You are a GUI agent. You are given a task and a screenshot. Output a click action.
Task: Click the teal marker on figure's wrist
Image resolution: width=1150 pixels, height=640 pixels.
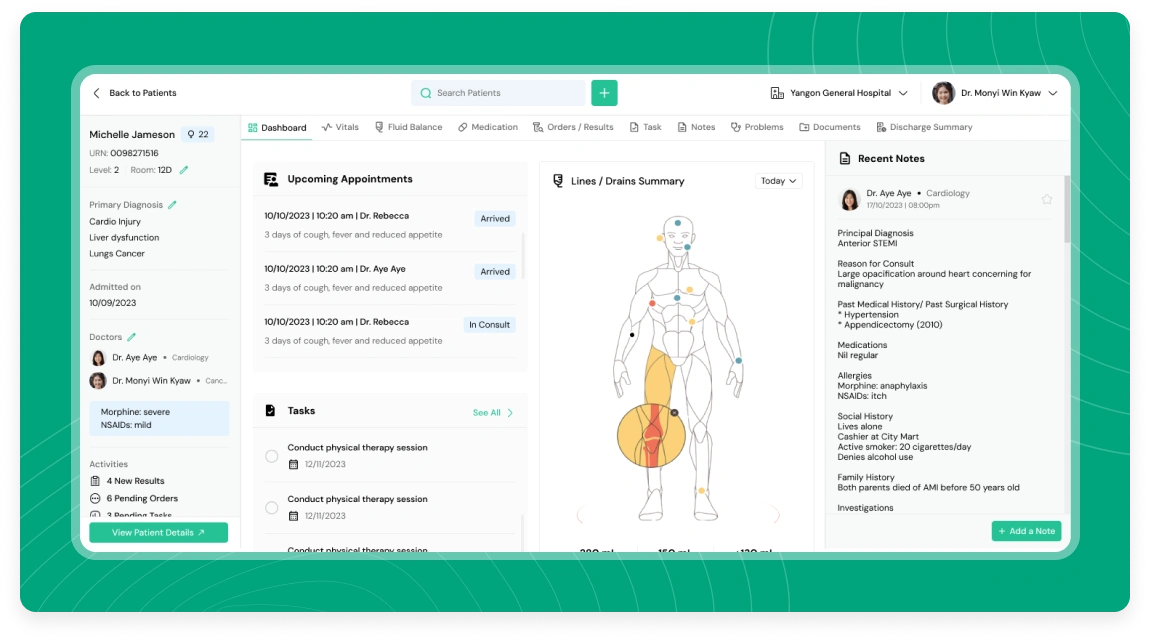click(x=739, y=361)
